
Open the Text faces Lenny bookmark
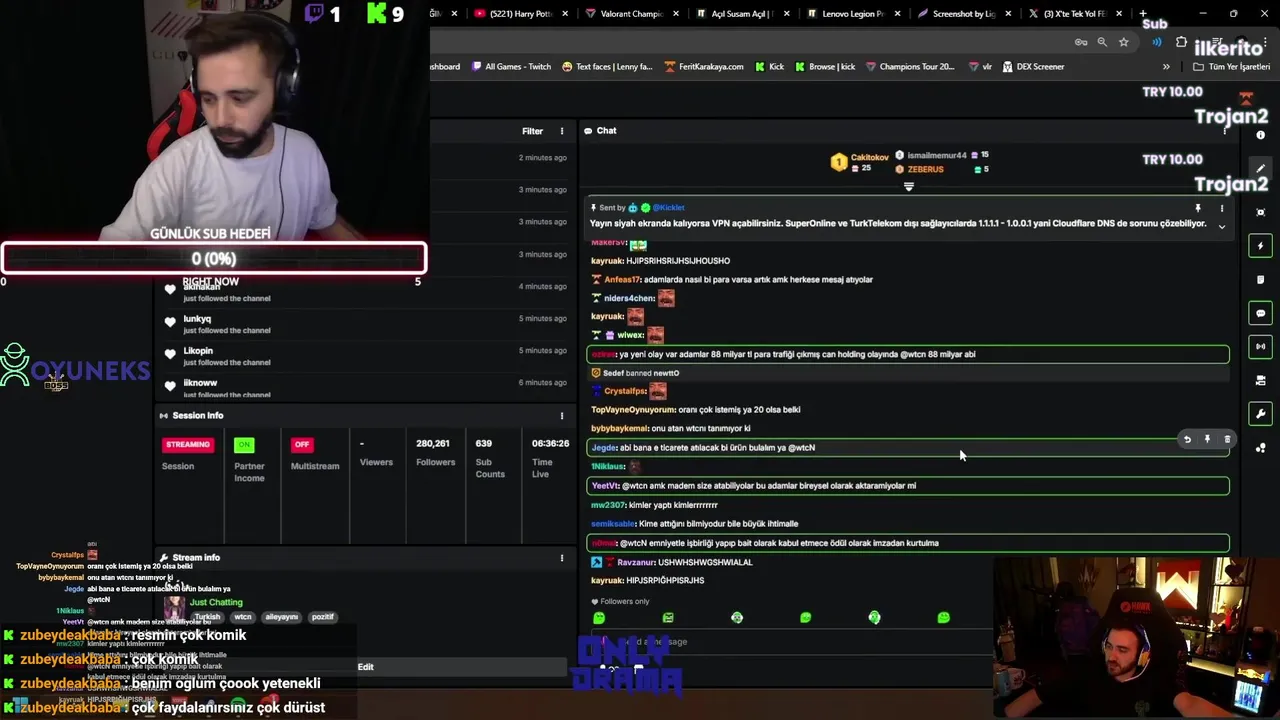[607, 67]
